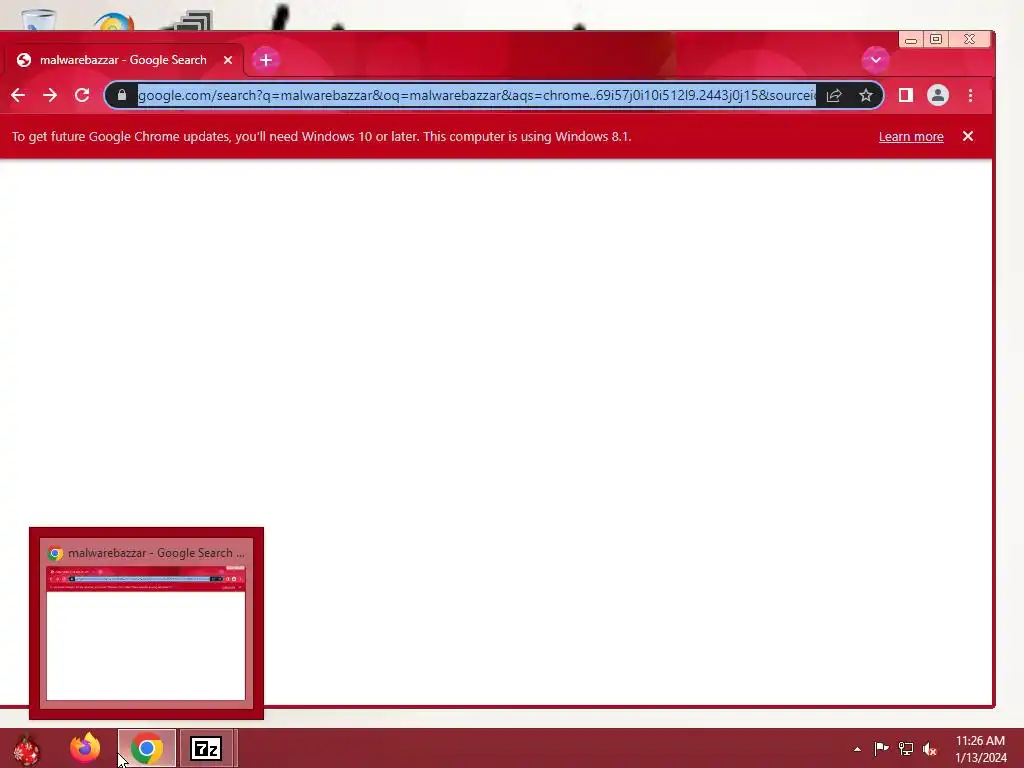This screenshot has width=1024, height=768.
Task: Go back with the Chrome back arrow
Action: 18,95
